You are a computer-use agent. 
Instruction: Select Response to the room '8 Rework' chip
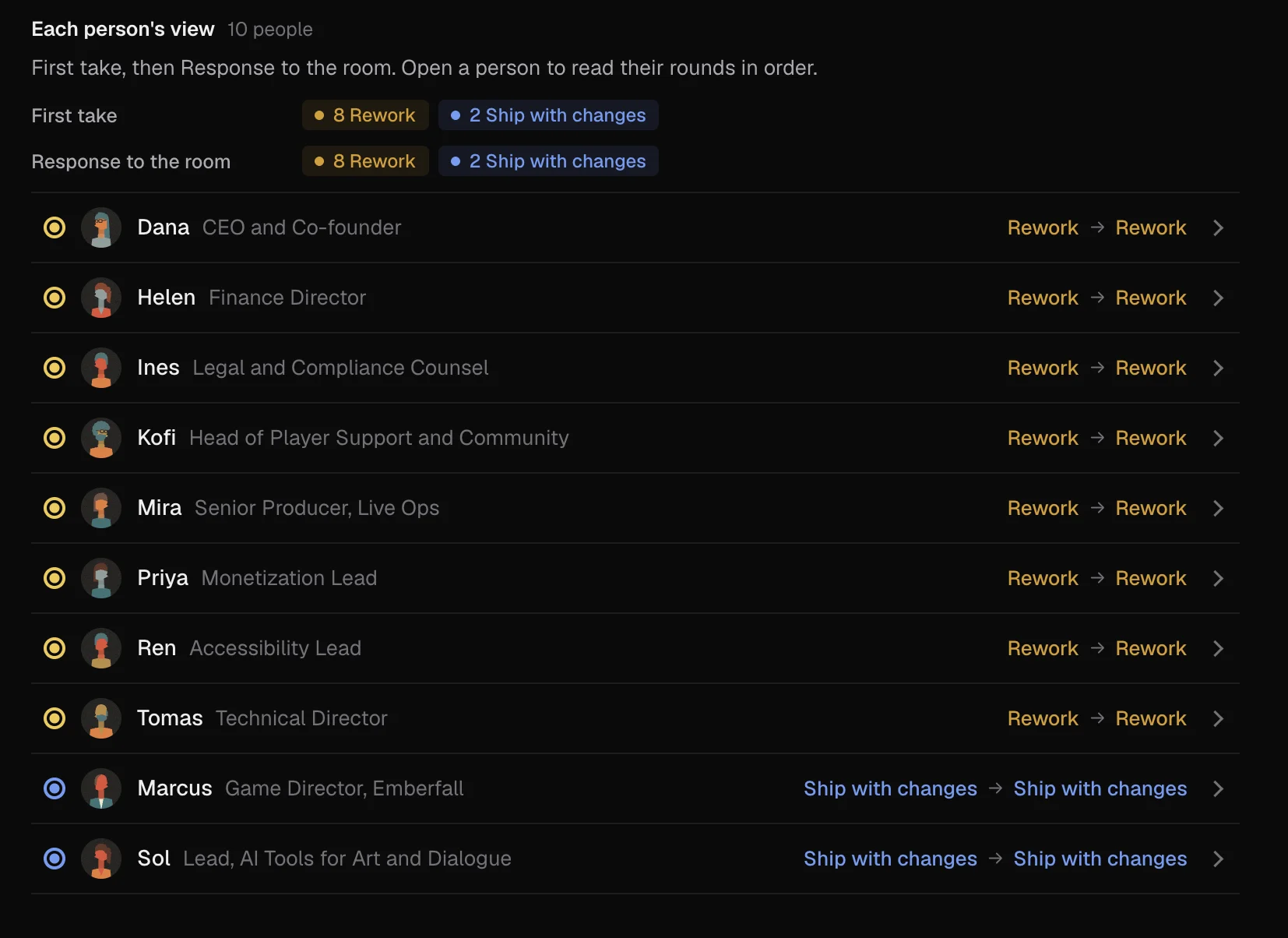pyautogui.click(x=365, y=161)
